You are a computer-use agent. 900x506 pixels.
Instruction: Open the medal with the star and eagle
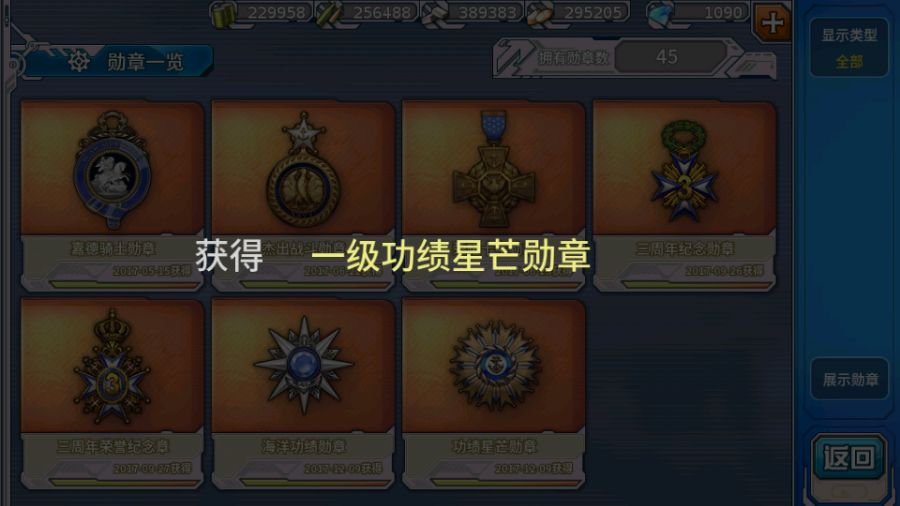point(303,196)
